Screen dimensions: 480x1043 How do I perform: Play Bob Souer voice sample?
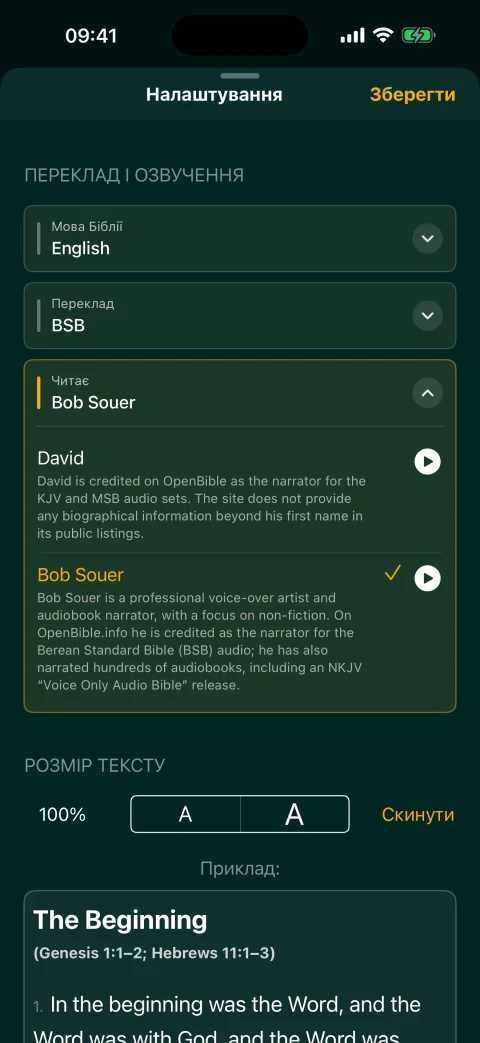[427, 578]
